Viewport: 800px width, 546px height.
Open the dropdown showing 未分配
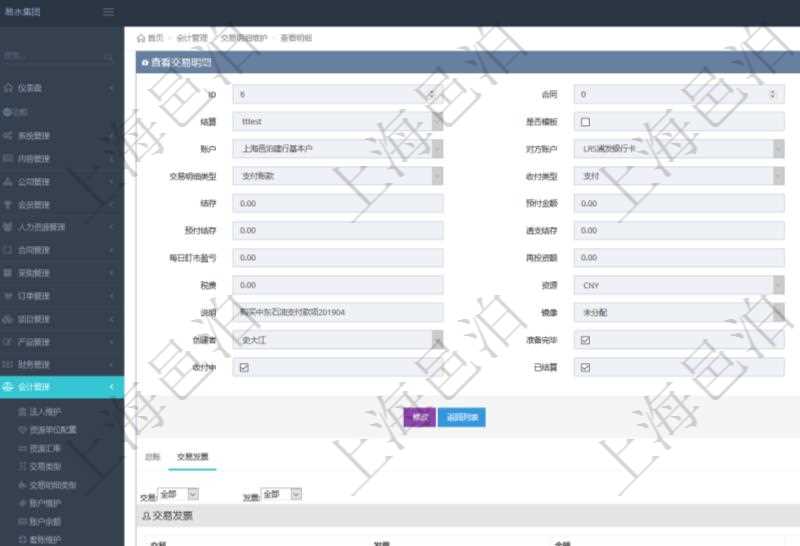(x=679, y=312)
